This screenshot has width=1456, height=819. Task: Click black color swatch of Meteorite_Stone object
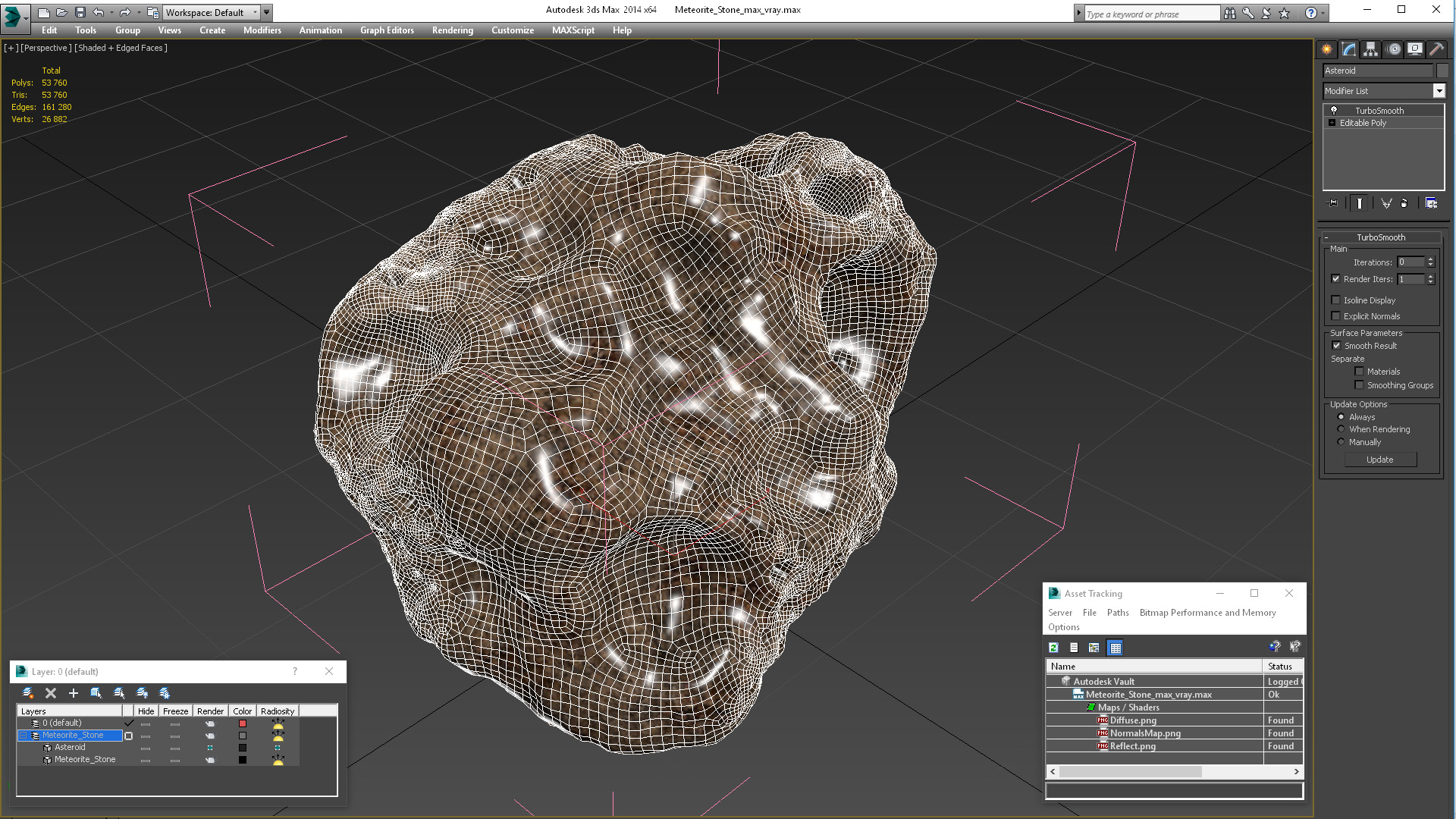243,760
